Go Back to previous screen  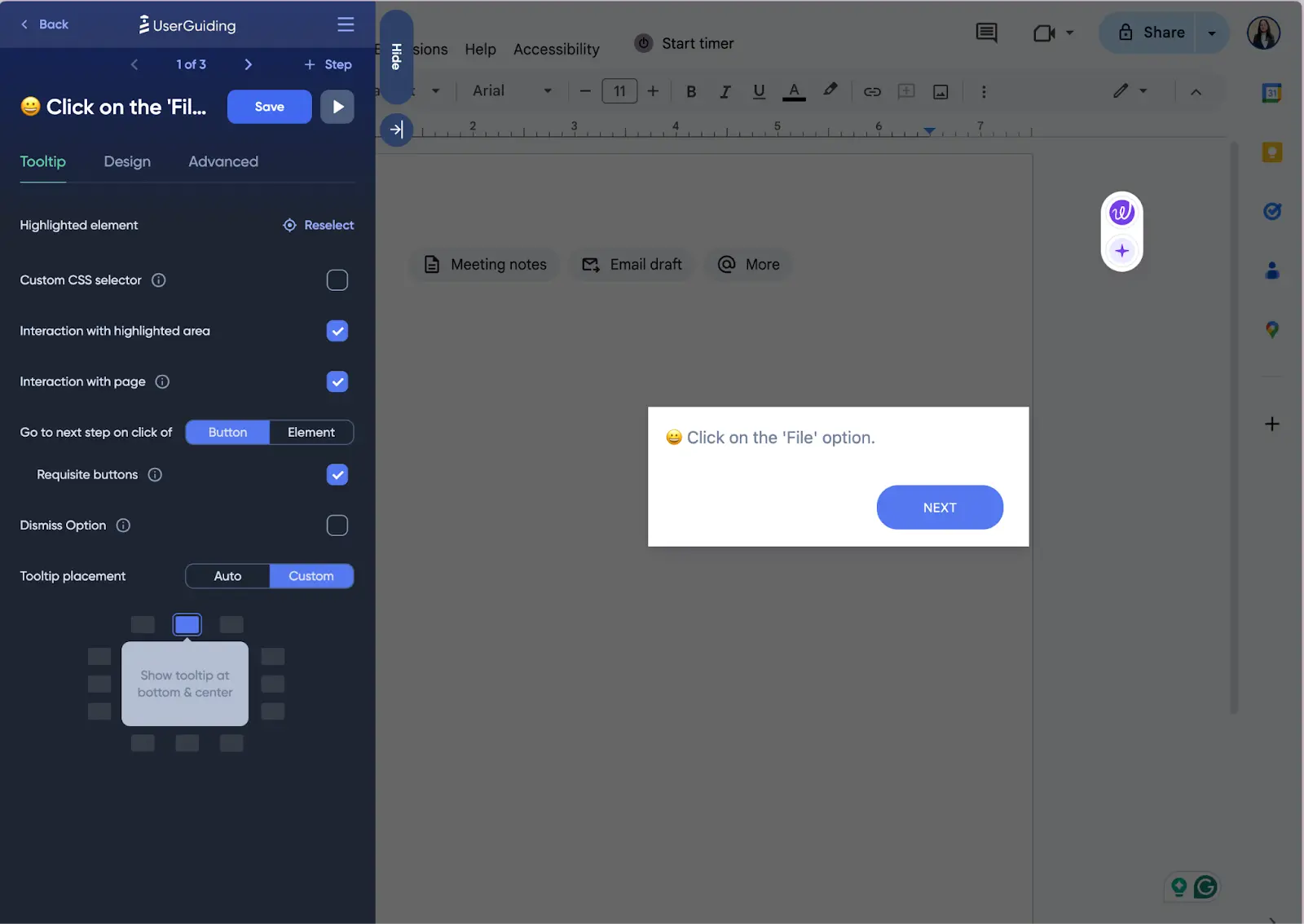tap(45, 24)
